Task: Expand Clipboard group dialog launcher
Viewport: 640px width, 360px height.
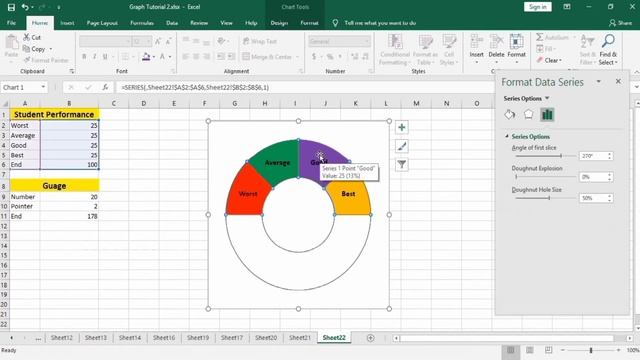Action: (72, 71)
